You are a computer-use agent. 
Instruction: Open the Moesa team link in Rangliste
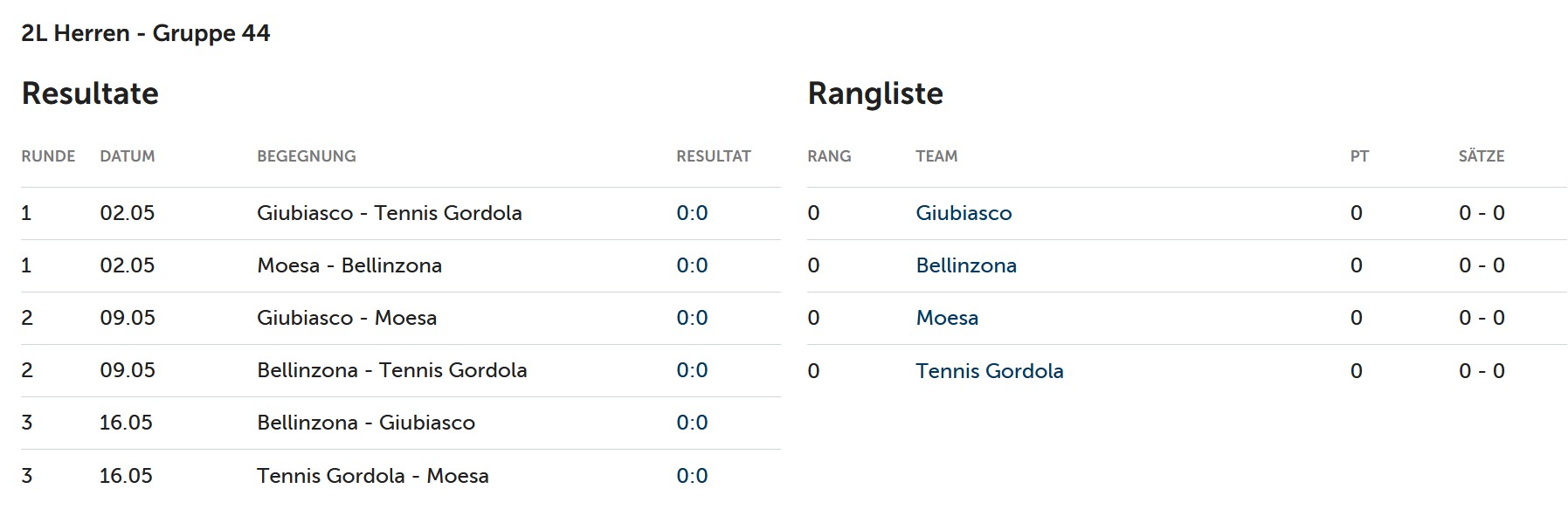[x=946, y=318]
